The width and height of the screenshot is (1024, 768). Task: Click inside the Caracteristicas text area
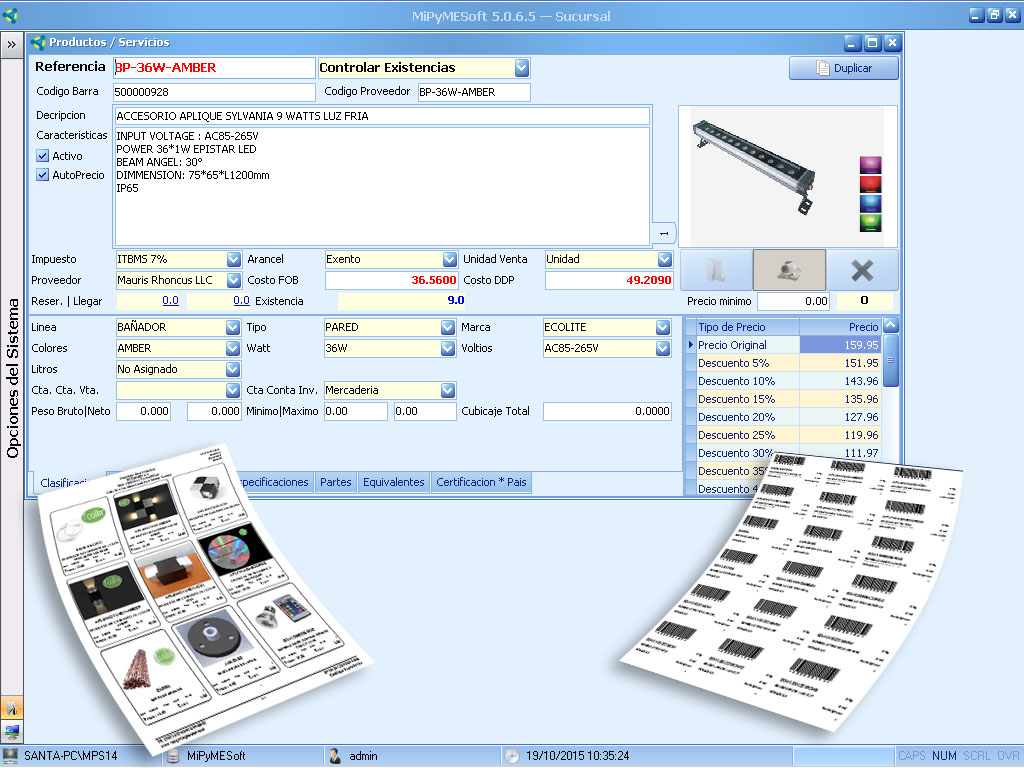[382, 186]
